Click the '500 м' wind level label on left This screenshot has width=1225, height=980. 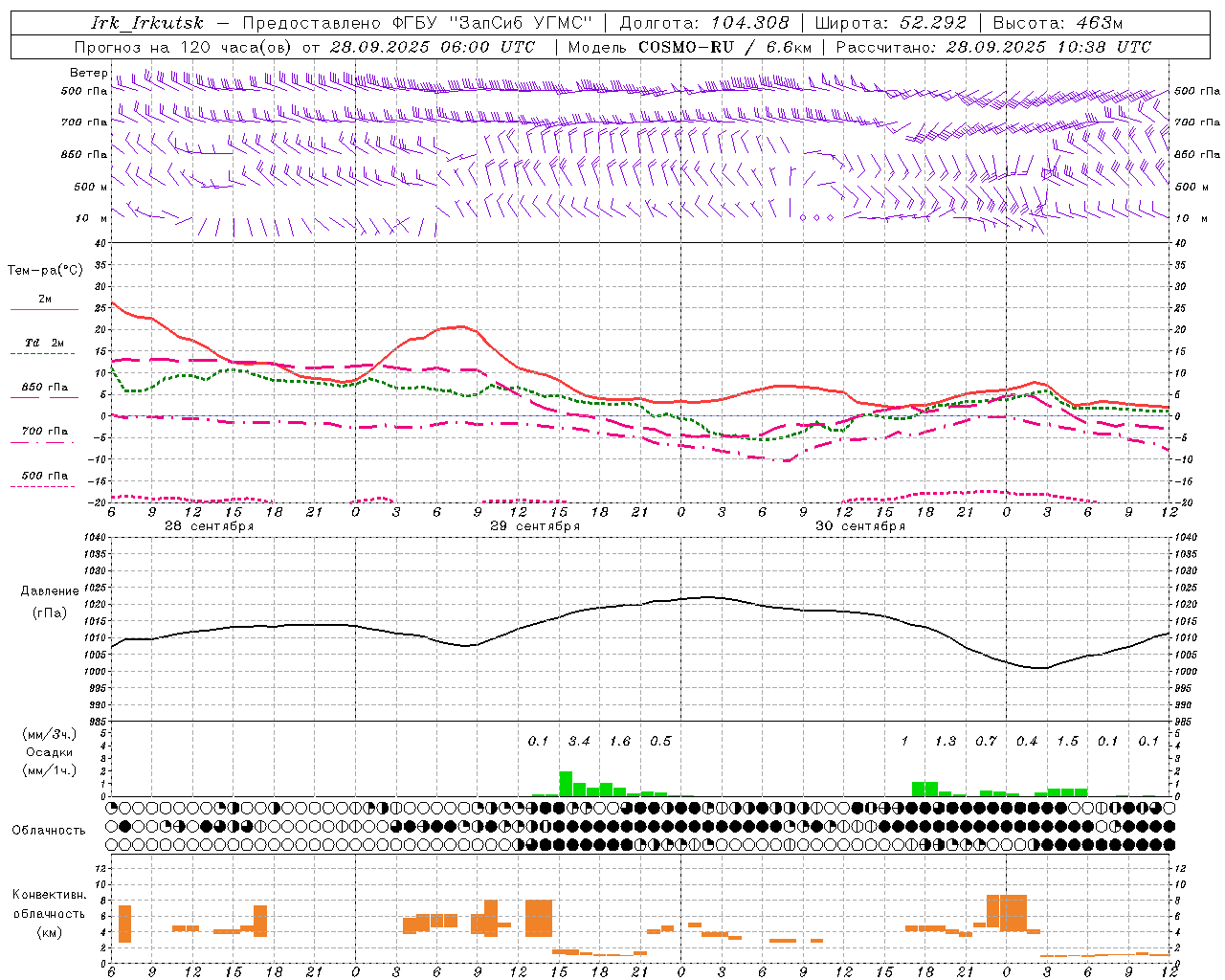(91, 187)
